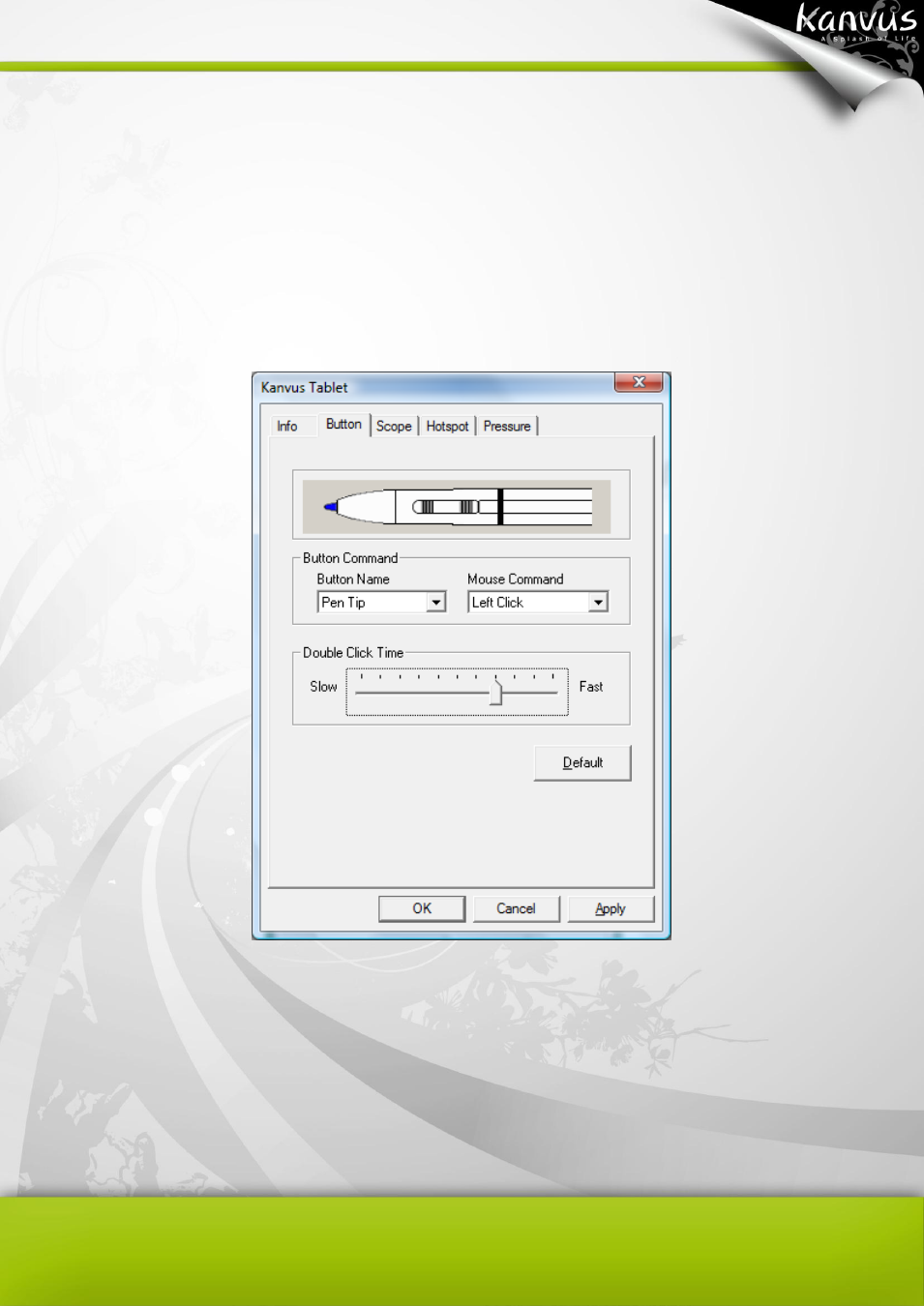Click the Apply button
The width and height of the screenshot is (924, 1306).
click(611, 909)
